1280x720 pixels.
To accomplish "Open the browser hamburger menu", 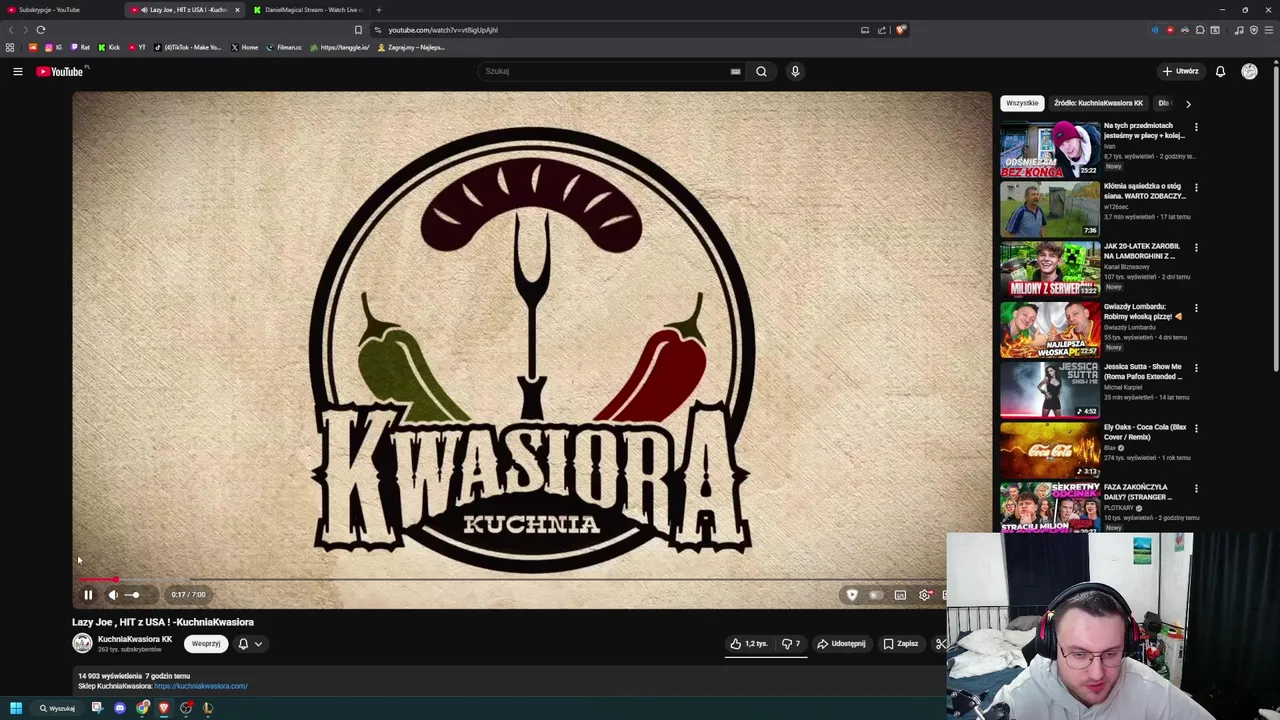I will pos(1269,30).
